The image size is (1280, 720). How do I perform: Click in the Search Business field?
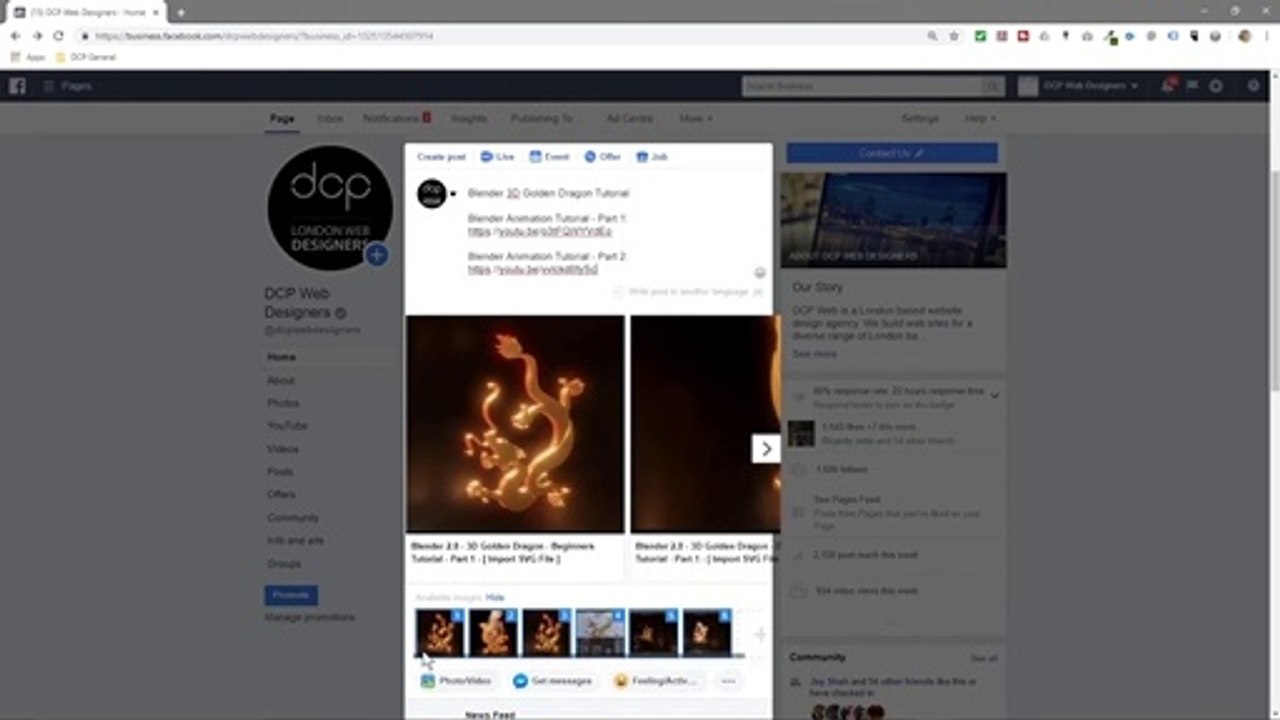coord(863,87)
